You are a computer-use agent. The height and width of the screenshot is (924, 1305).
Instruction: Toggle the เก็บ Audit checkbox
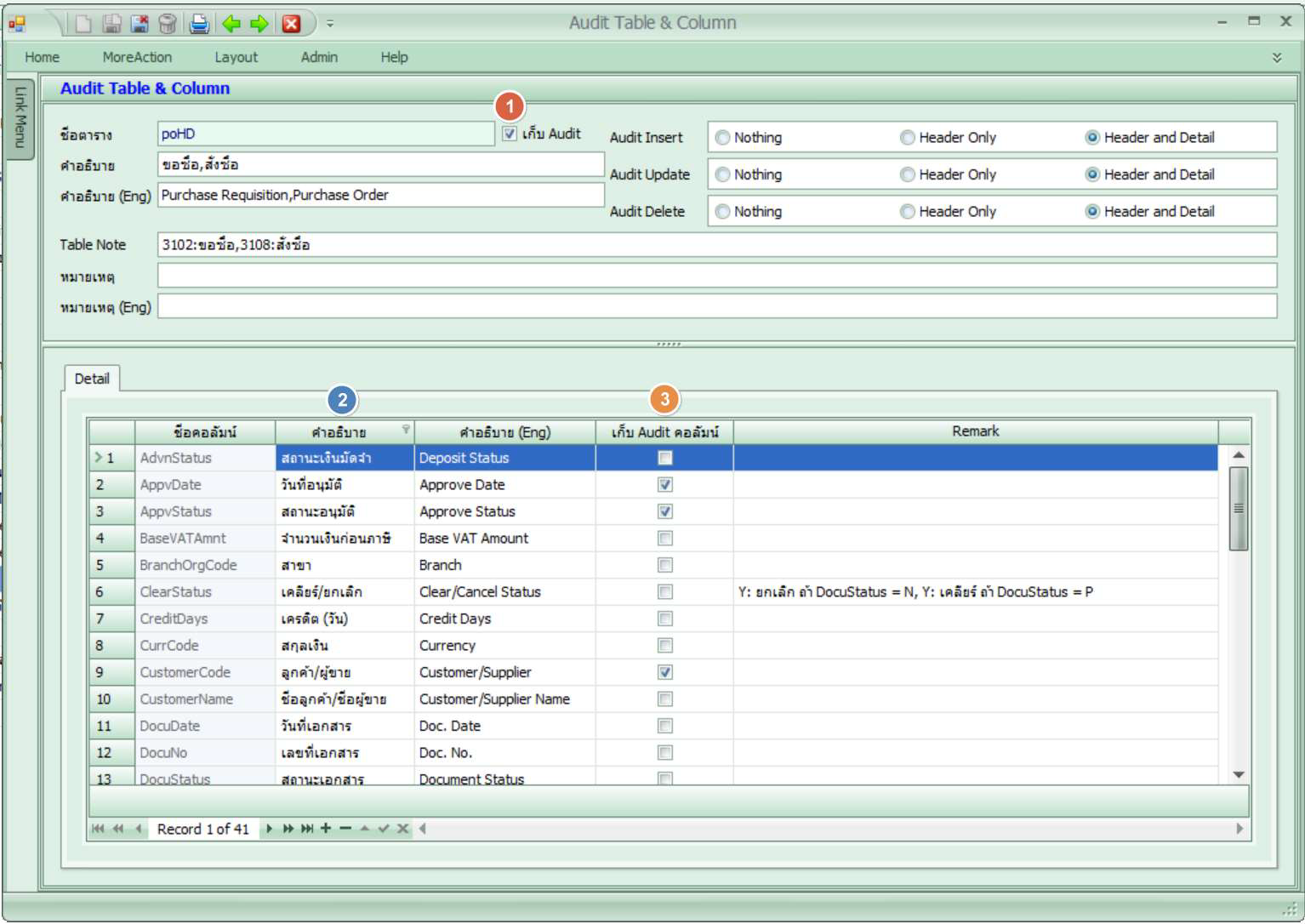(510, 134)
